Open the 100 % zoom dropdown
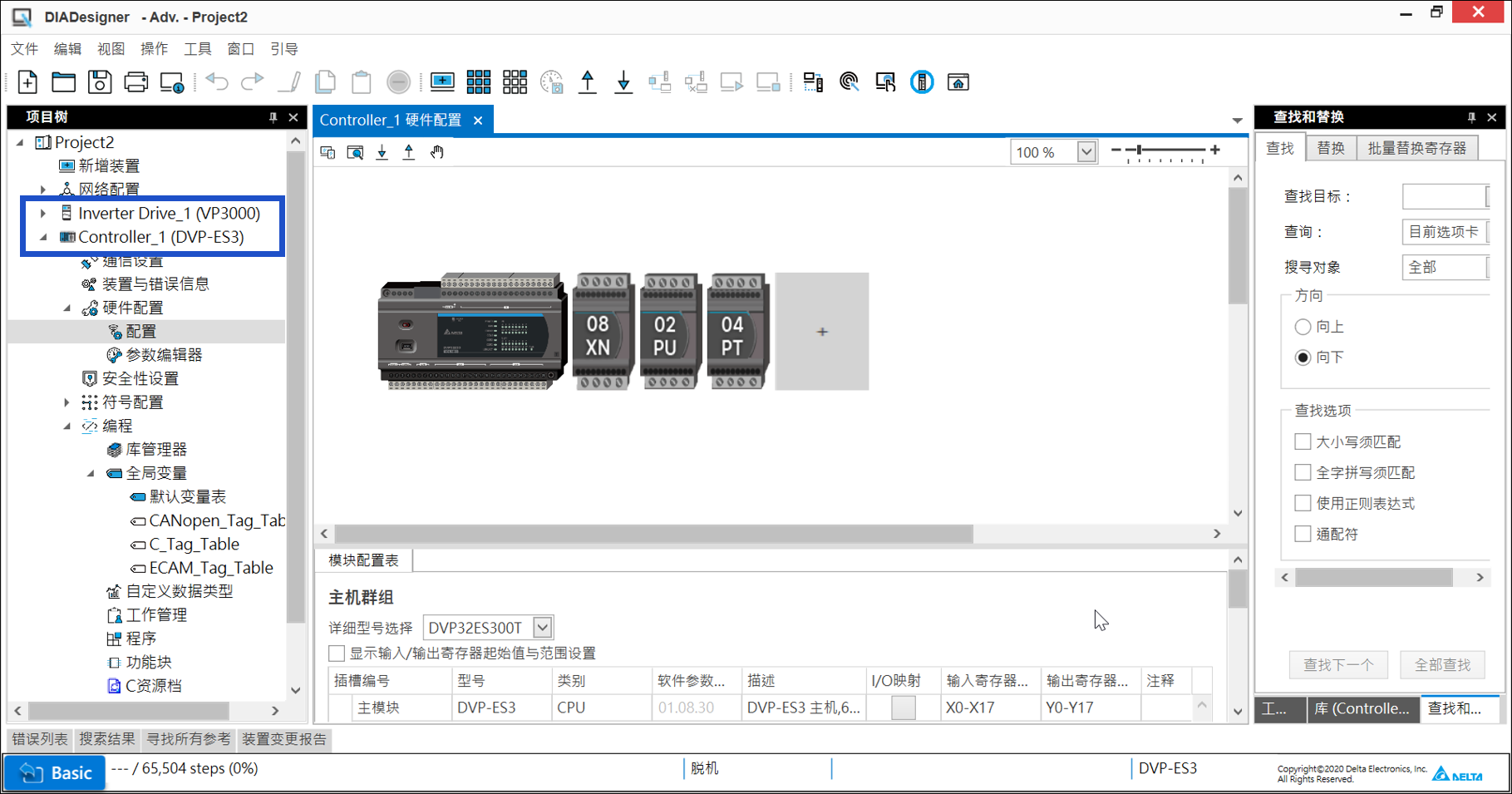This screenshot has width=1512, height=794. pos(1086,152)
